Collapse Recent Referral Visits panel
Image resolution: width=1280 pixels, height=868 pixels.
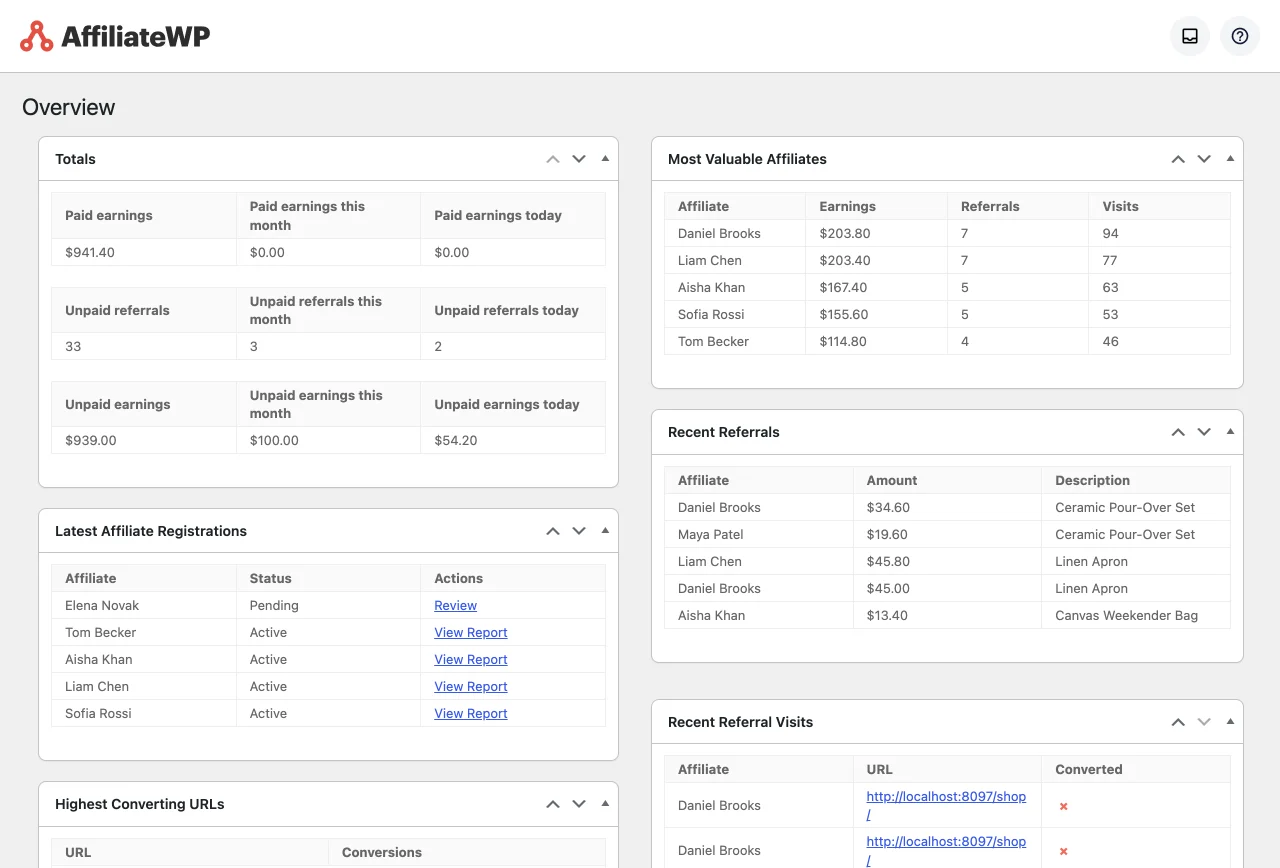[1230, 721]
